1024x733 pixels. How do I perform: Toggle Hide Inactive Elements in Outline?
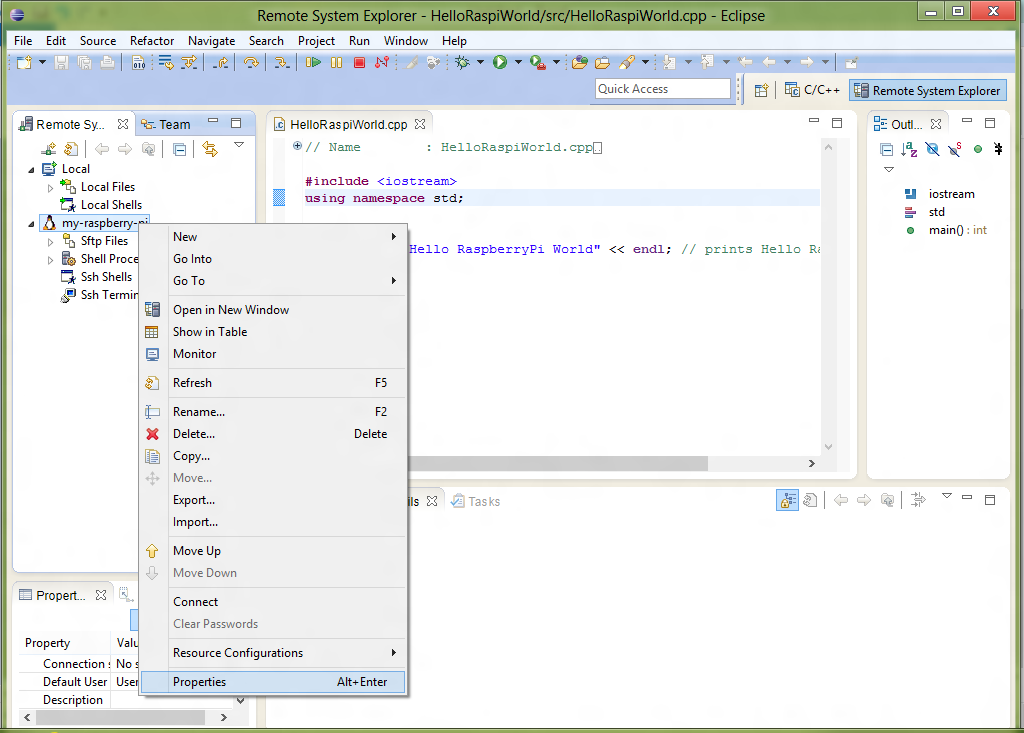(998, 150)
